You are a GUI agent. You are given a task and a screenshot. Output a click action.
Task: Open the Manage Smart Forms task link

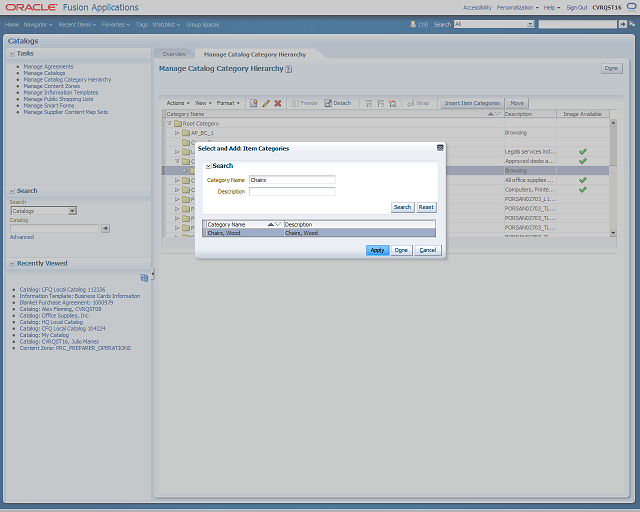[x=49, y=105]
